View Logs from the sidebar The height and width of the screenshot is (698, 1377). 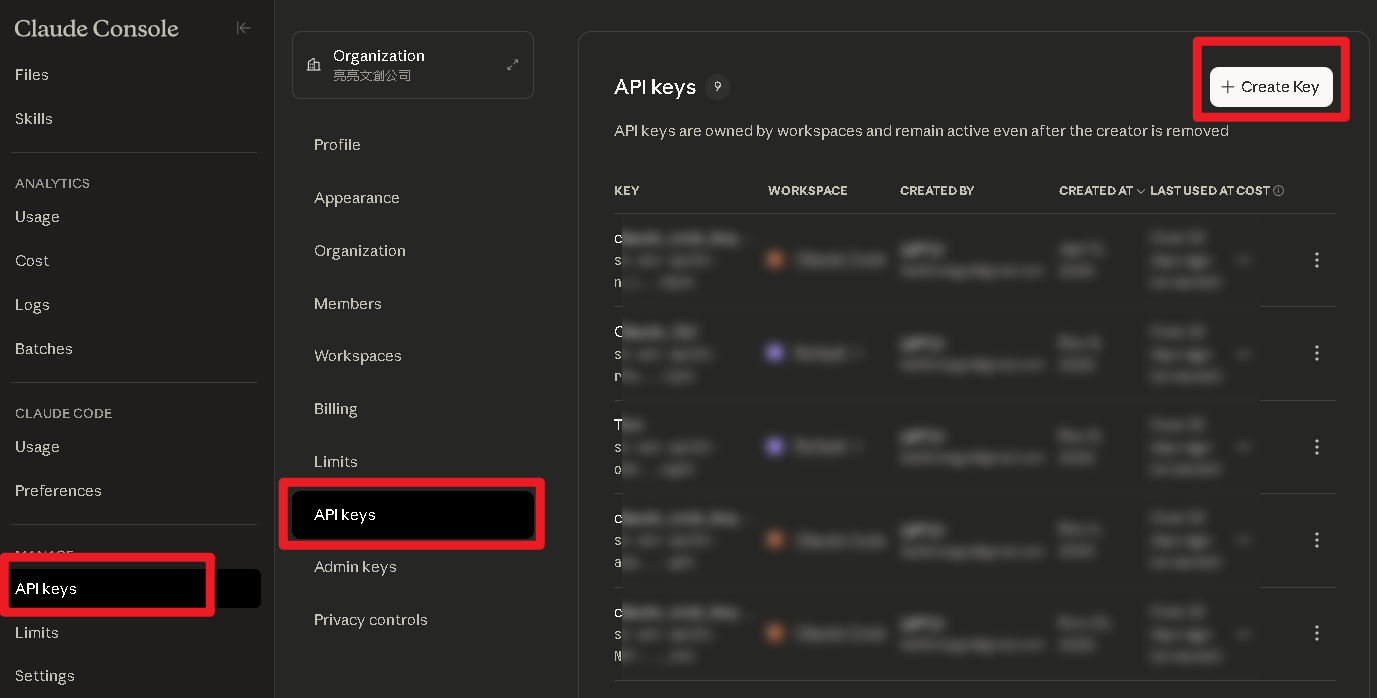tap(32, 304)
